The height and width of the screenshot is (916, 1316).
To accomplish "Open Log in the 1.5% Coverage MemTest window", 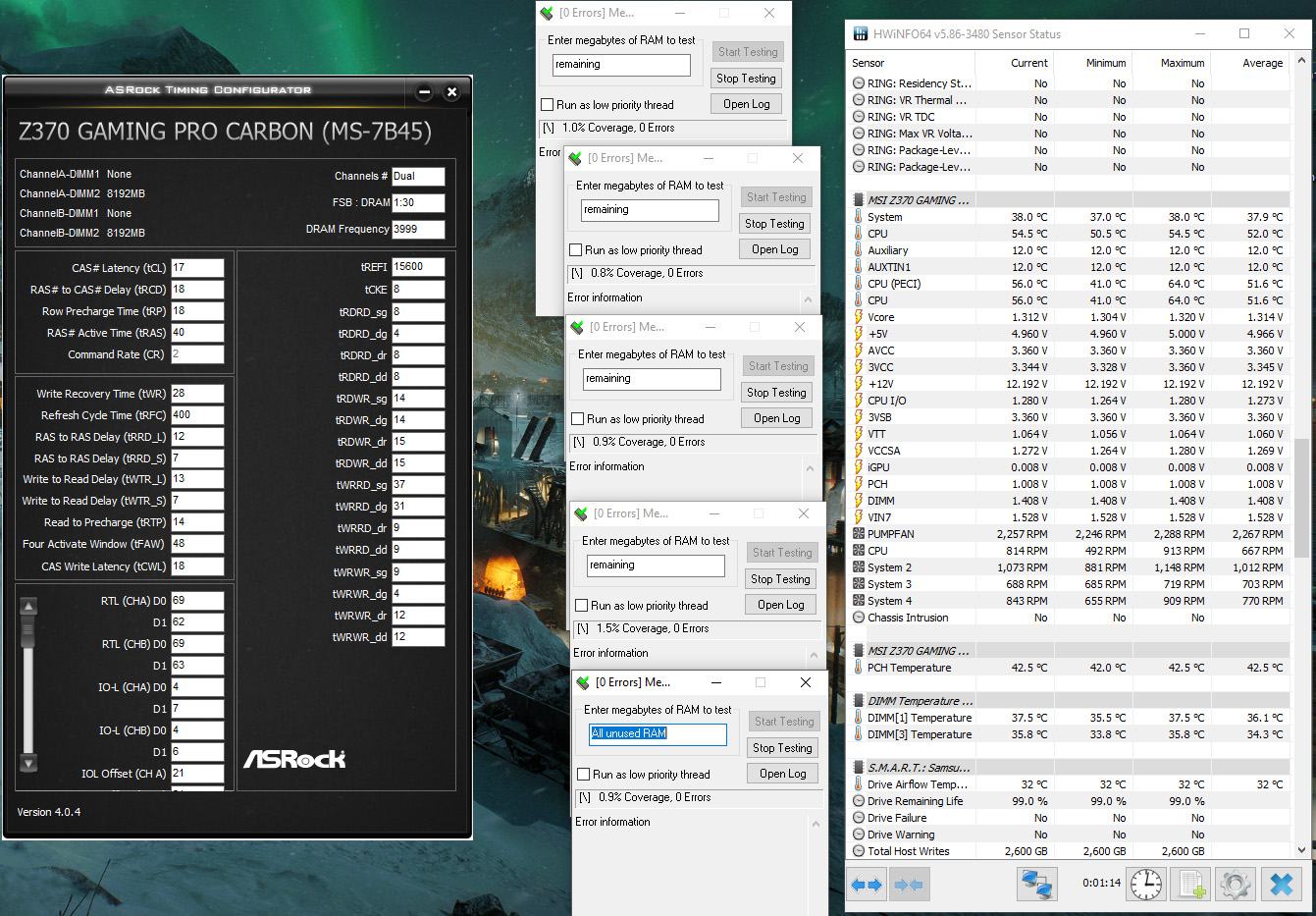I will click(780, 605).
